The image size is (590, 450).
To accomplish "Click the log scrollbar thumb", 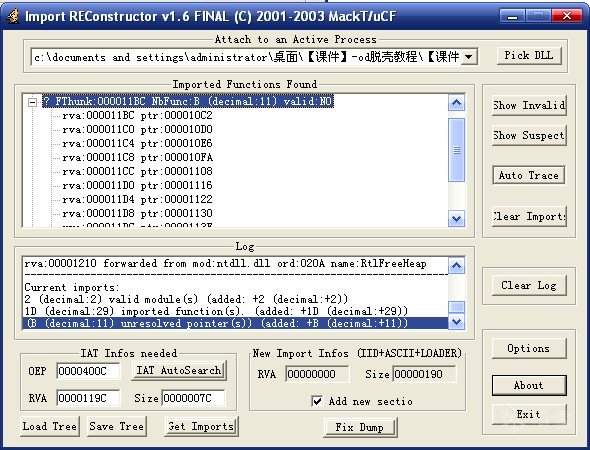I will 456,307.
